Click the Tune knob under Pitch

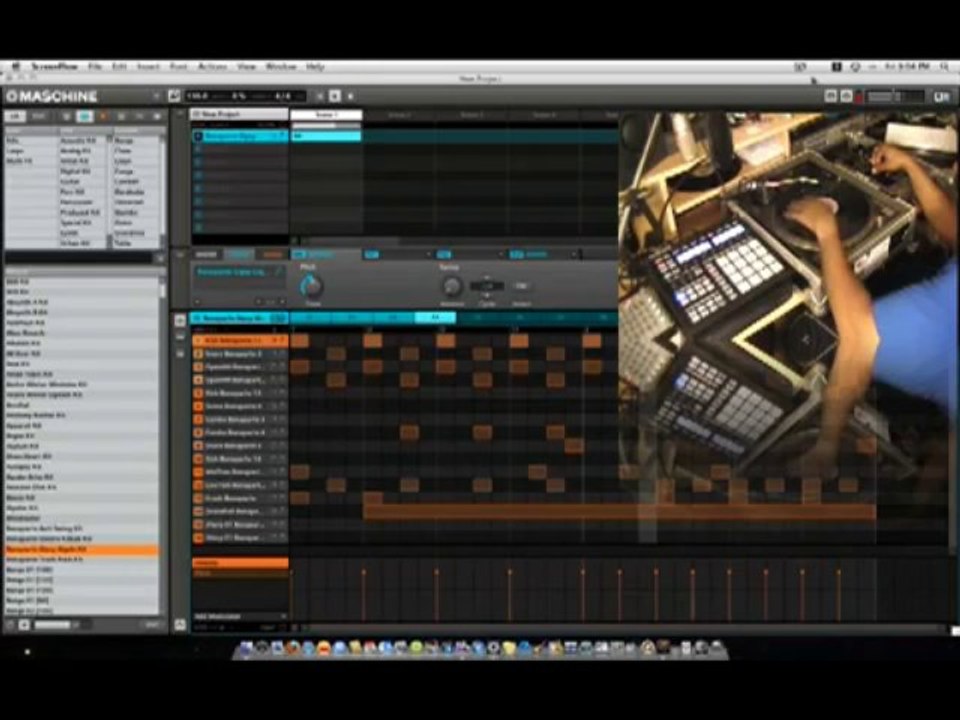pos(312,286)
